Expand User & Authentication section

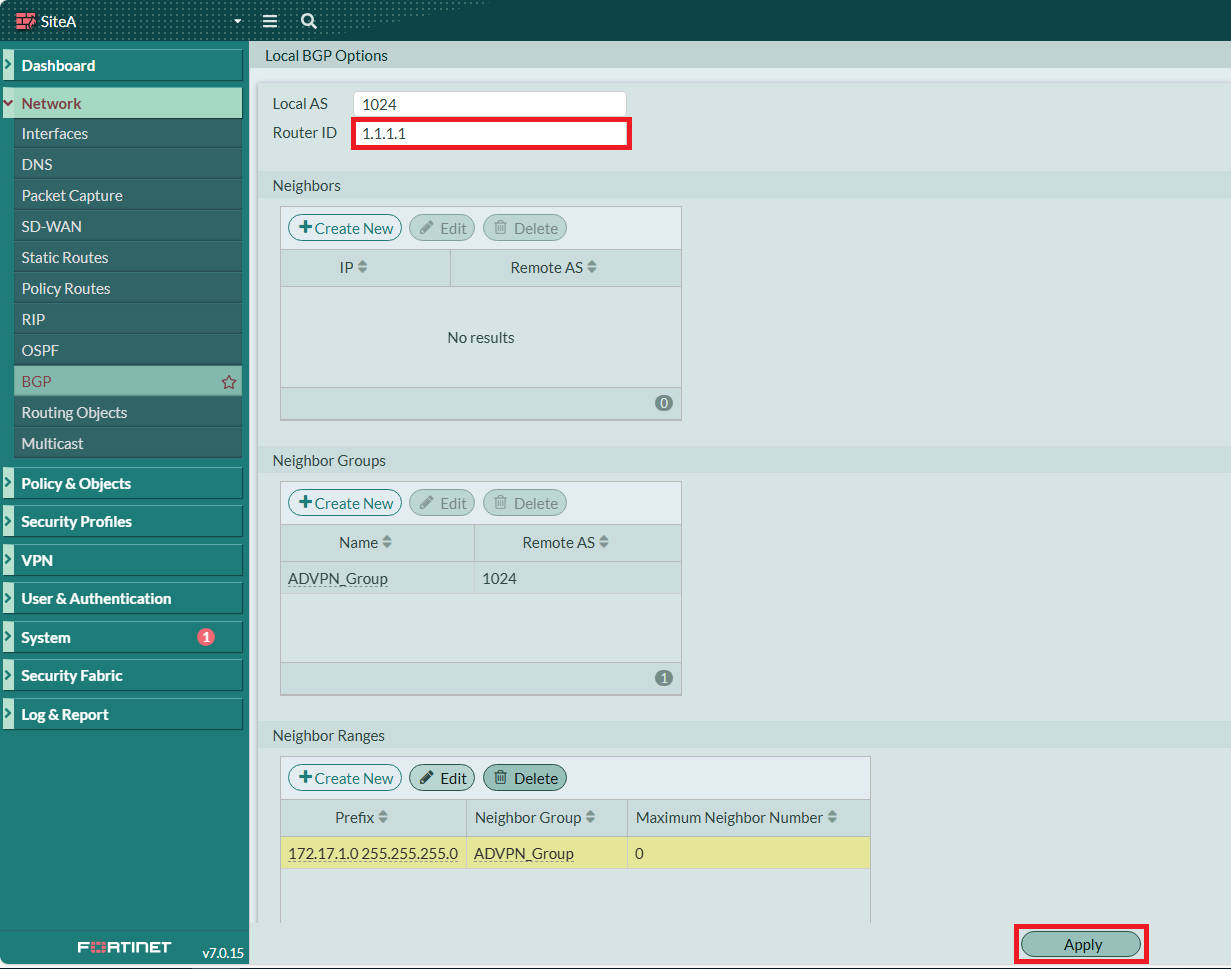pos(122,598)
